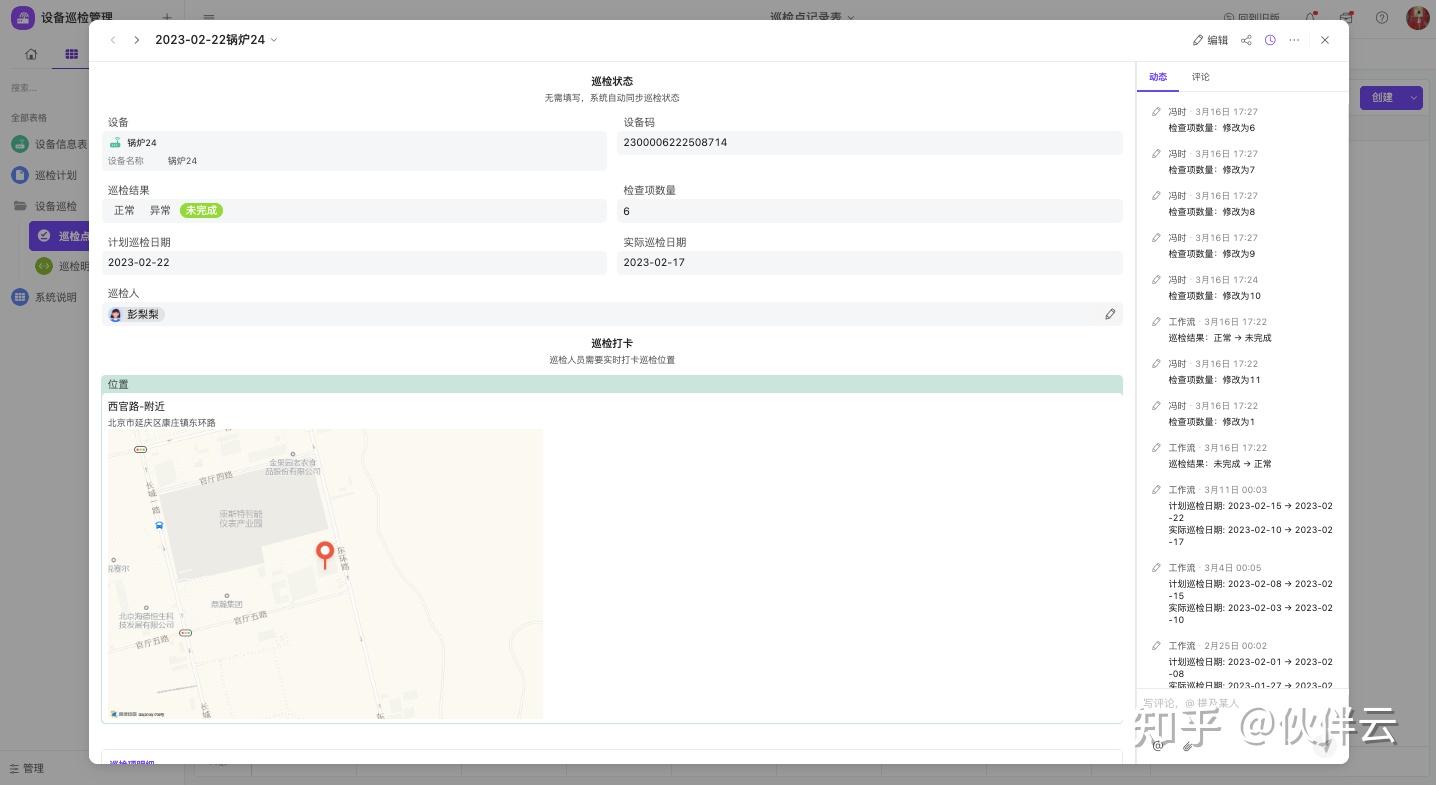The height and width of the screenshot is (785, 1436).
Task: Open the linked device 锅炉24
Action: pos(141,143)
